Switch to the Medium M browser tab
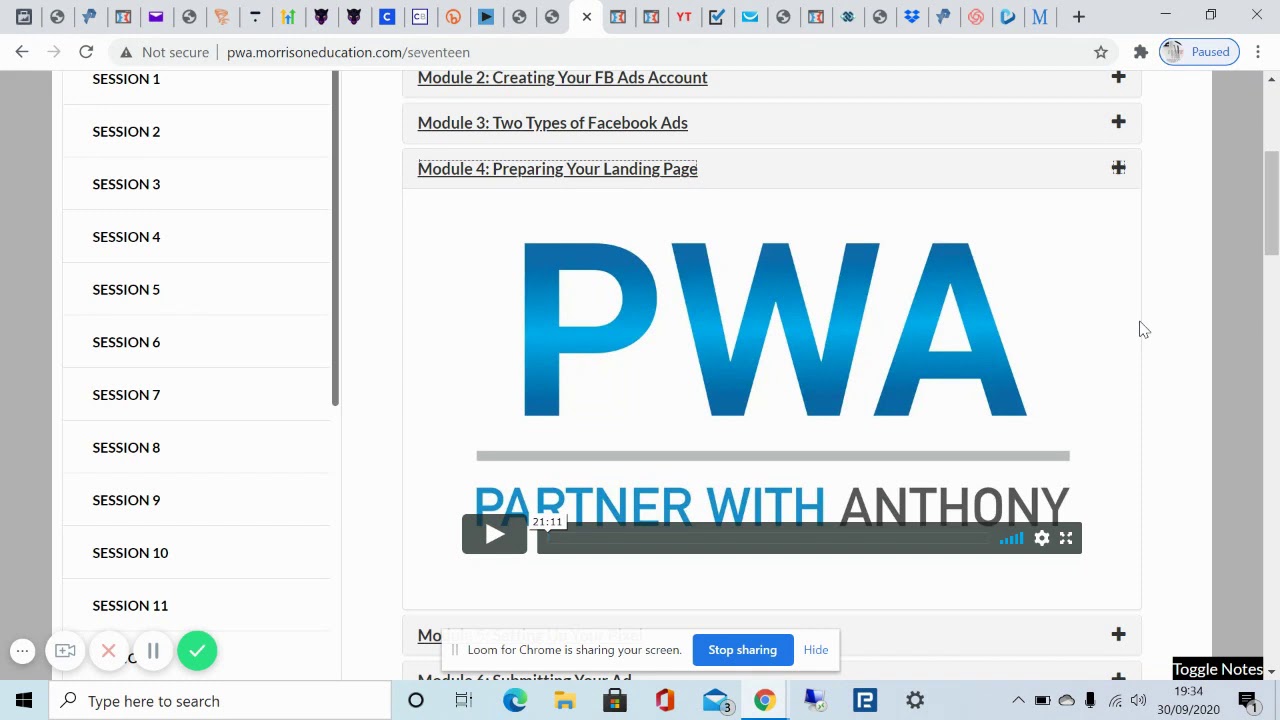 1040,17
